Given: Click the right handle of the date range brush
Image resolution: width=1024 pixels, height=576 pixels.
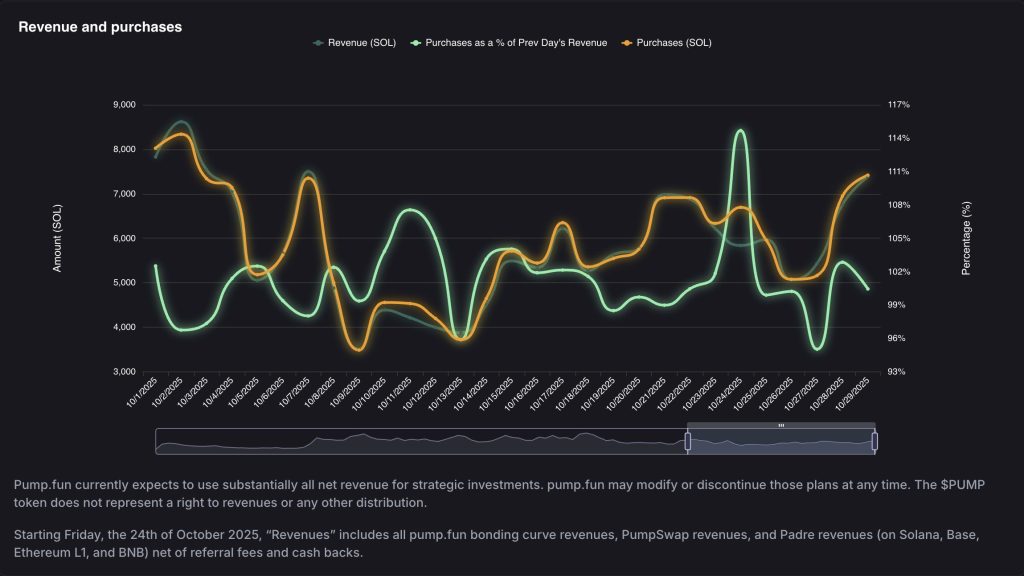Looking at the screenshot, I should 875,440.
